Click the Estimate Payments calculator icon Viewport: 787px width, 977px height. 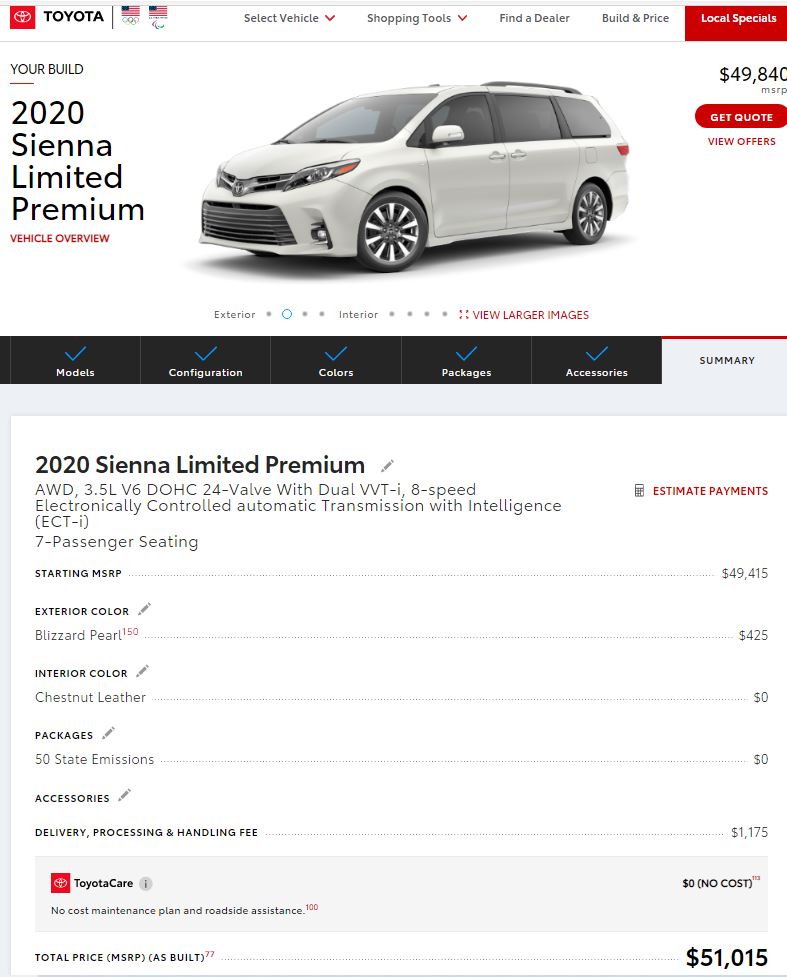(x=639, y=490)
